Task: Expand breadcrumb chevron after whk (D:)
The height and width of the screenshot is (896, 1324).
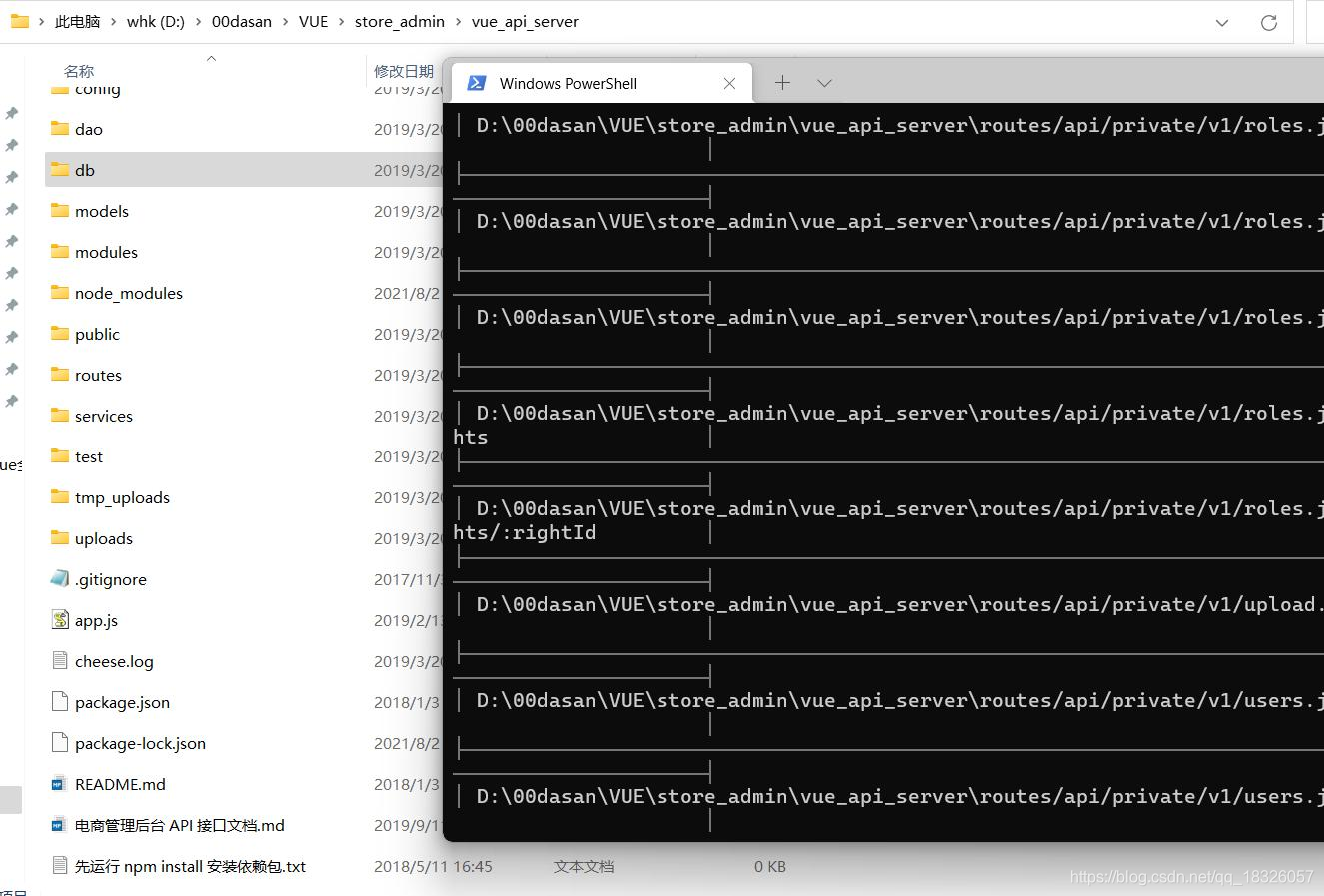Action: tap(198, 22)
